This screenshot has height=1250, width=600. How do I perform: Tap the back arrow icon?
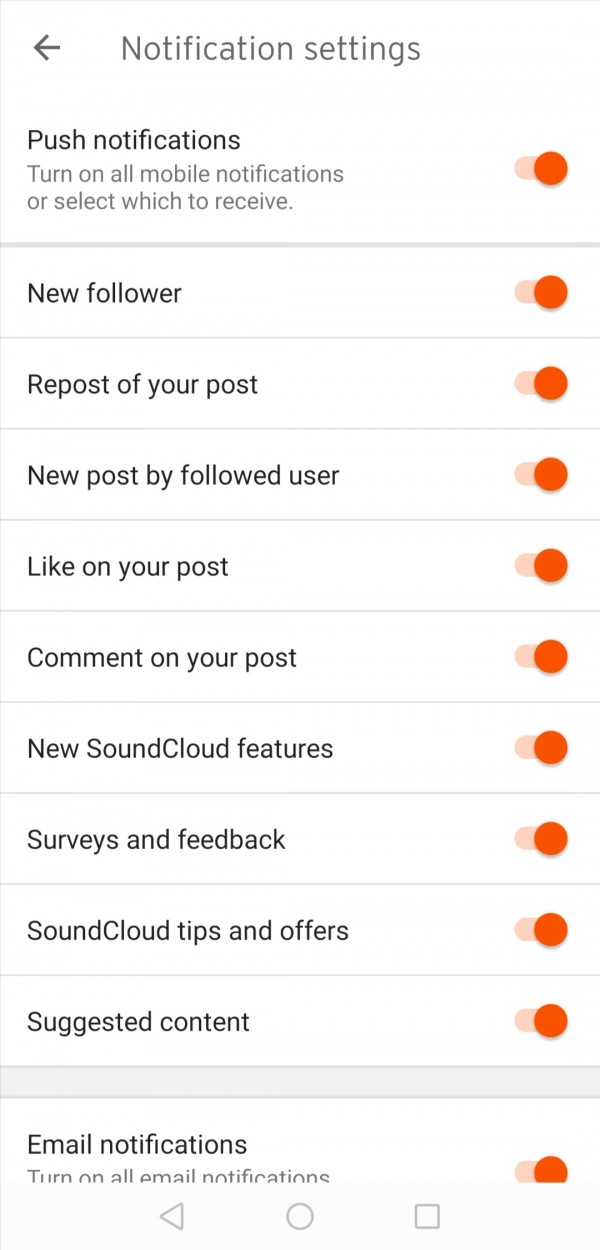[47, 48]
